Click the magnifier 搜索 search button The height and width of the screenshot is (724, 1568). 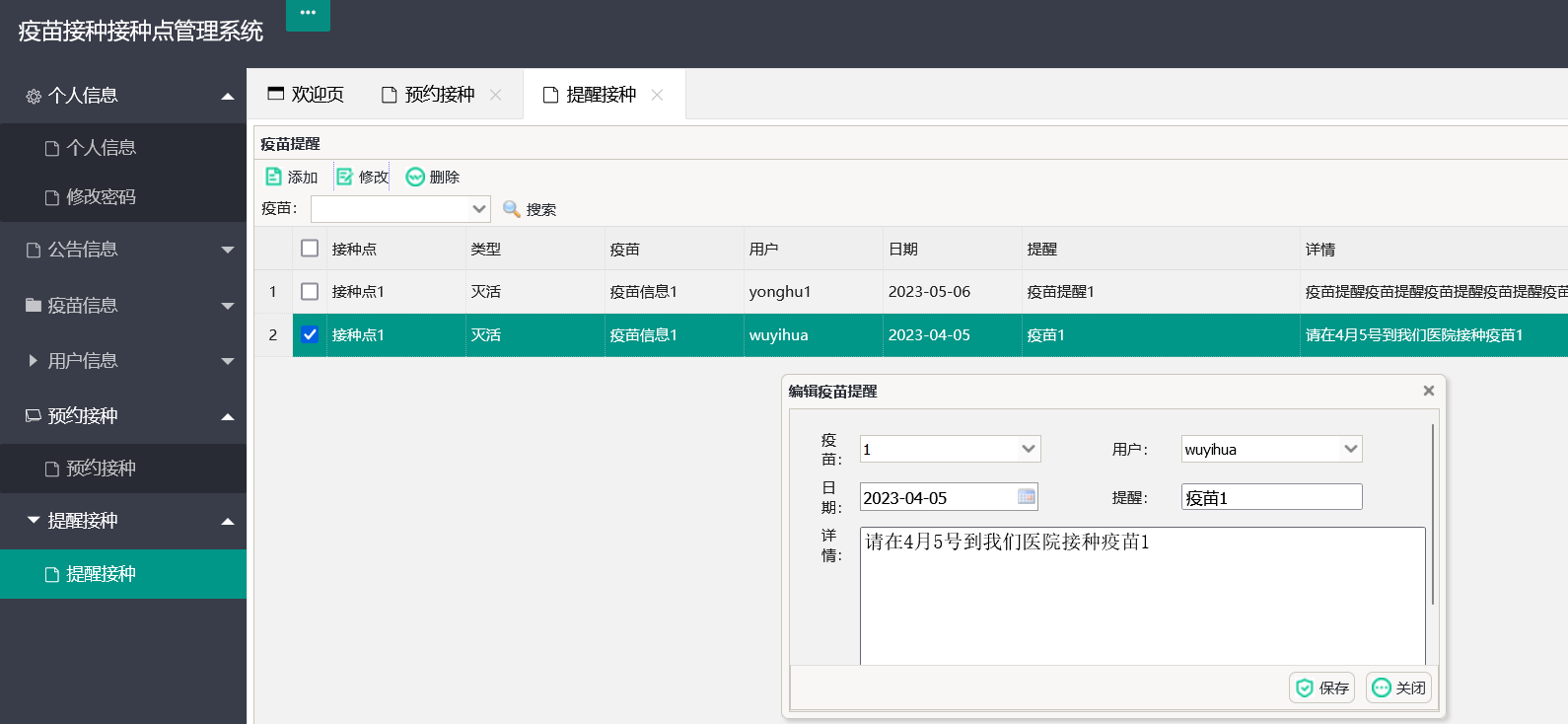tap(530, 209)
